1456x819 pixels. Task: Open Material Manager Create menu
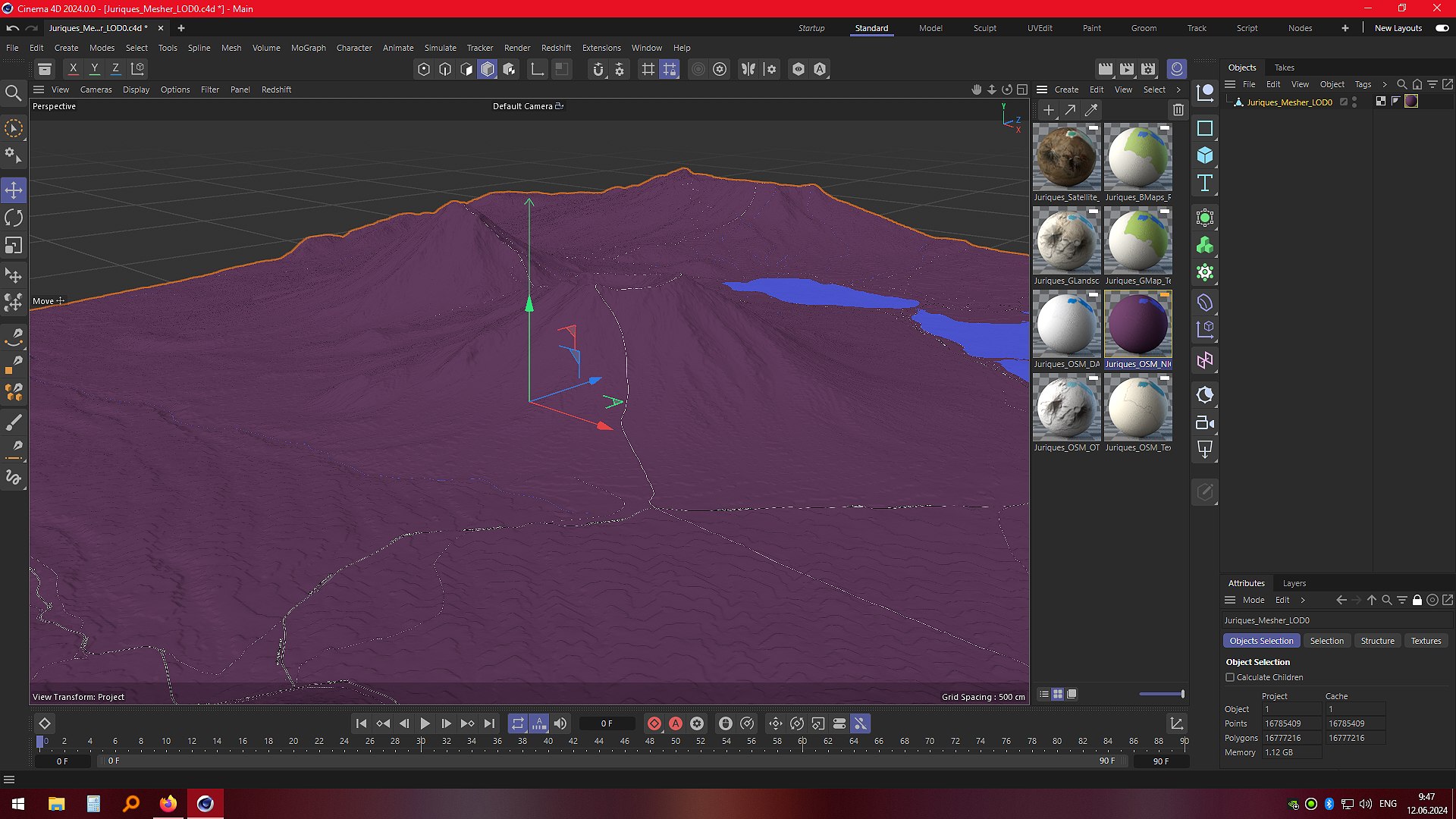tap(1066, 89)
